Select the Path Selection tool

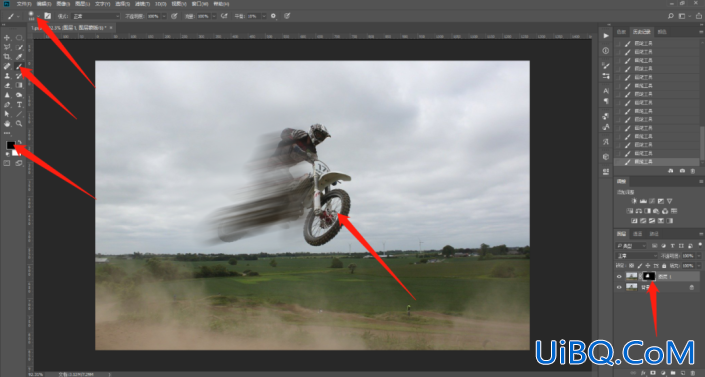click(x=7, y=114)
